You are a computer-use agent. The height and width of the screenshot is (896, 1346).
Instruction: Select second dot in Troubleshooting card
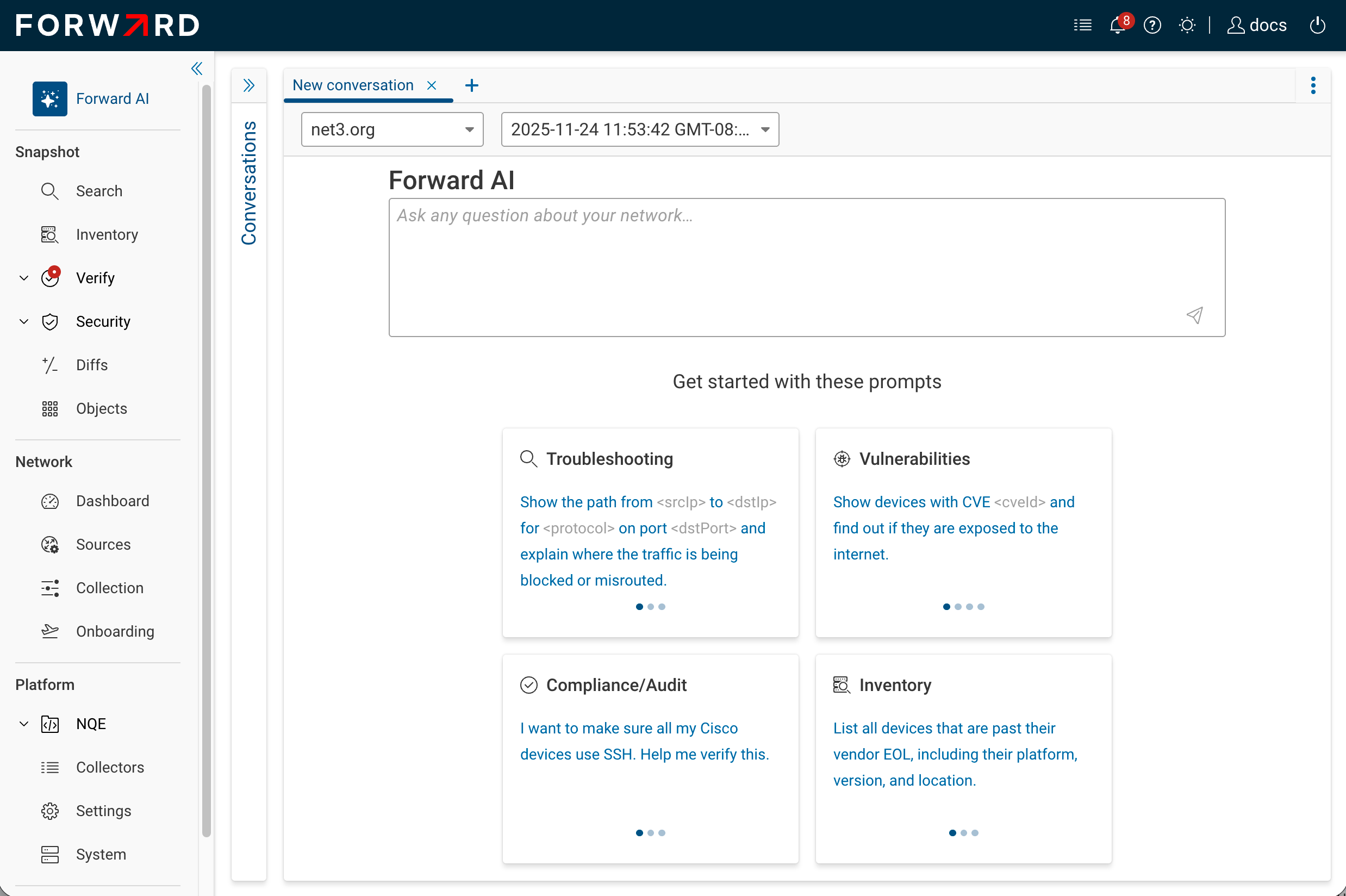pyautogui.click(x=651, y=607)
